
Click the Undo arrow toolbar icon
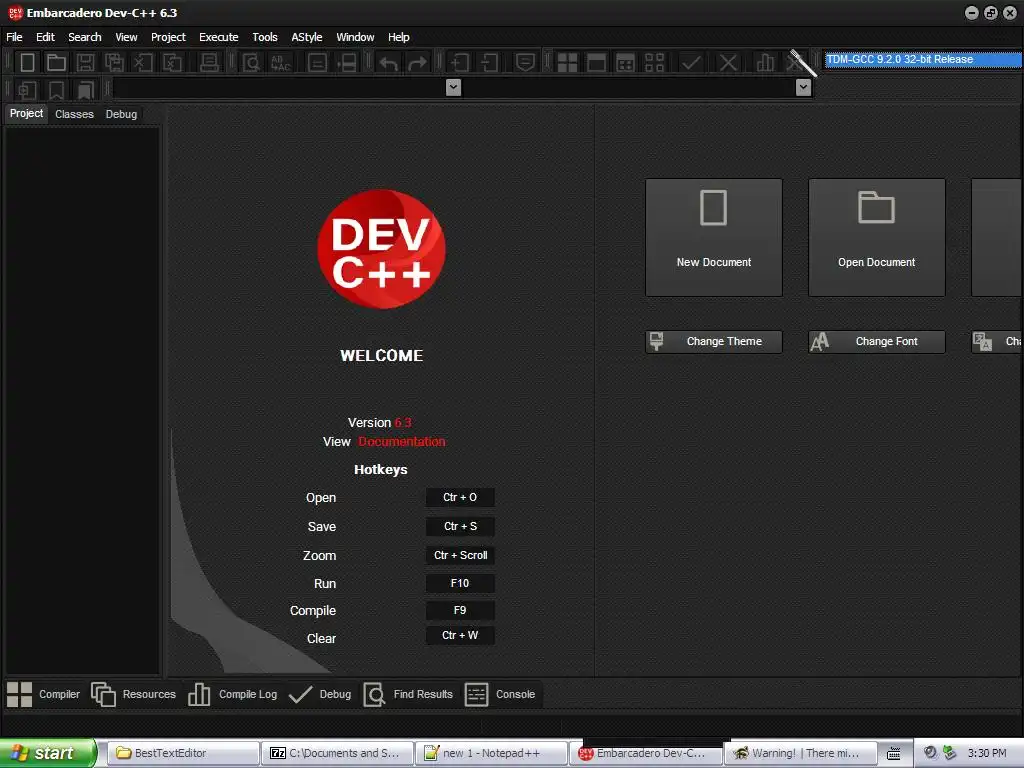point(389,63)
